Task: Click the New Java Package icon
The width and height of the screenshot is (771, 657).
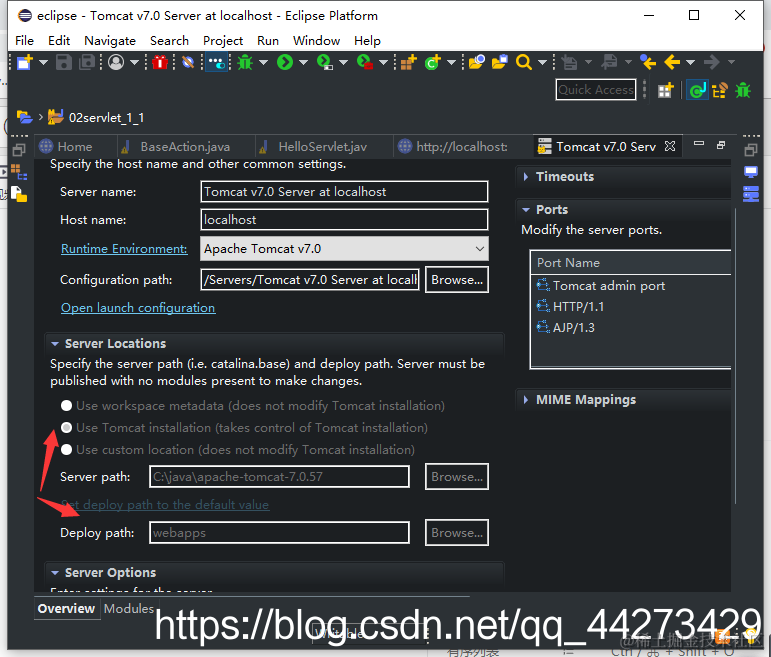Action: pos(408,62)
